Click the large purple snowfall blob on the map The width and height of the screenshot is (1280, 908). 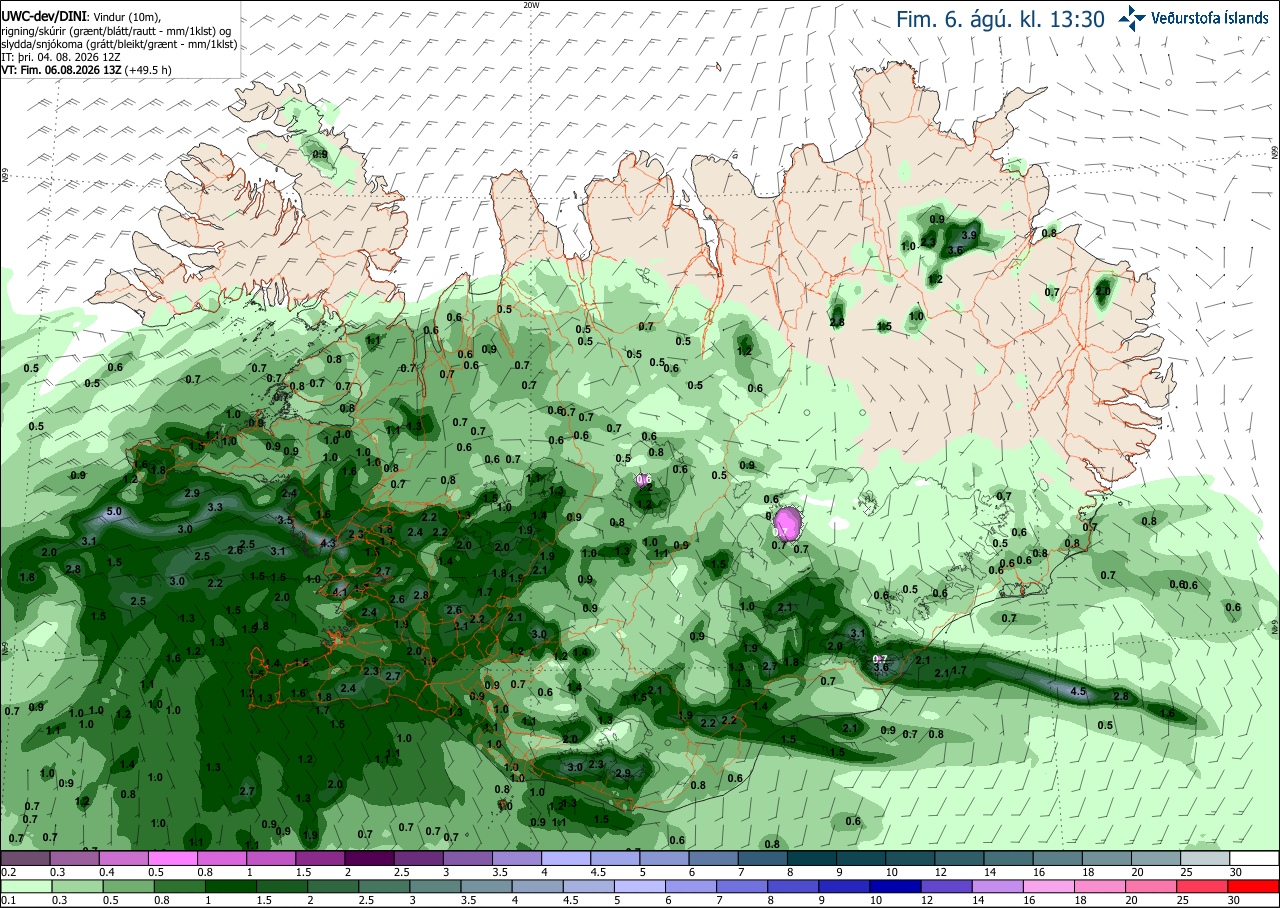(788, 522)
